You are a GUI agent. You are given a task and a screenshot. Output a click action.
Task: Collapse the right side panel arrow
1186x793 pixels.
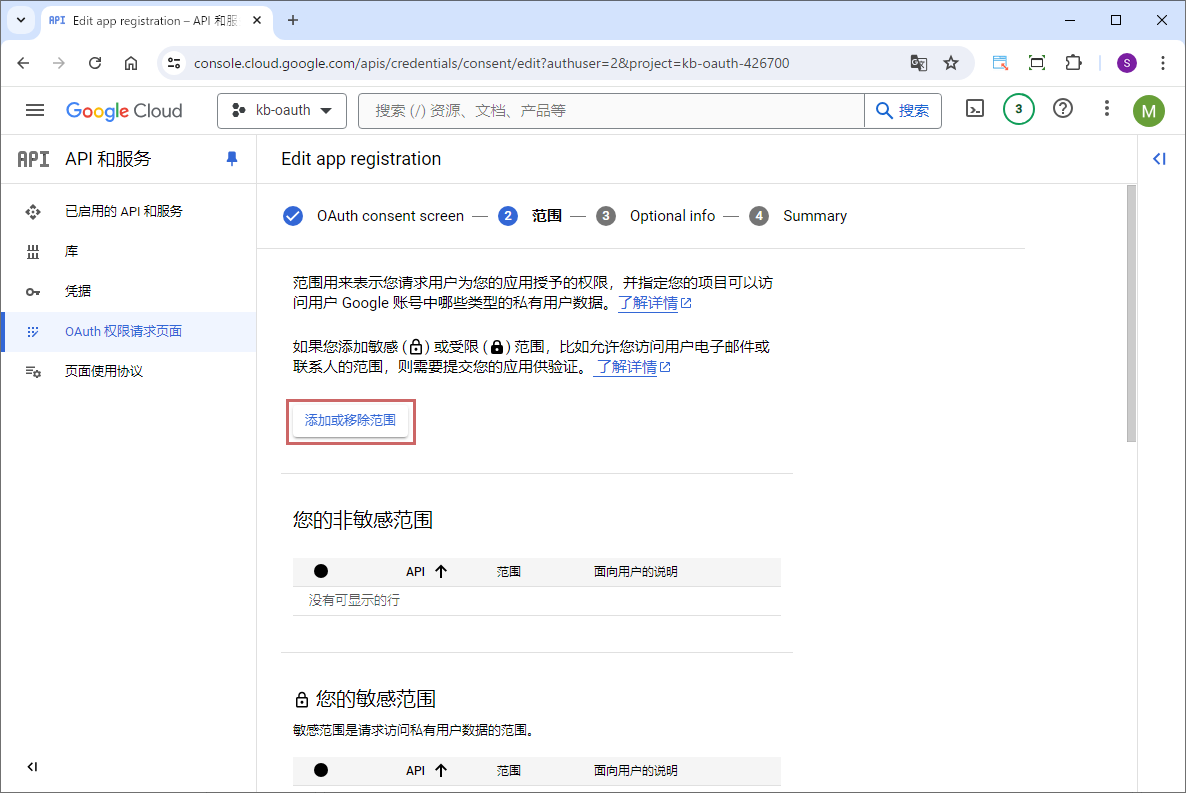pos(1159,159)
